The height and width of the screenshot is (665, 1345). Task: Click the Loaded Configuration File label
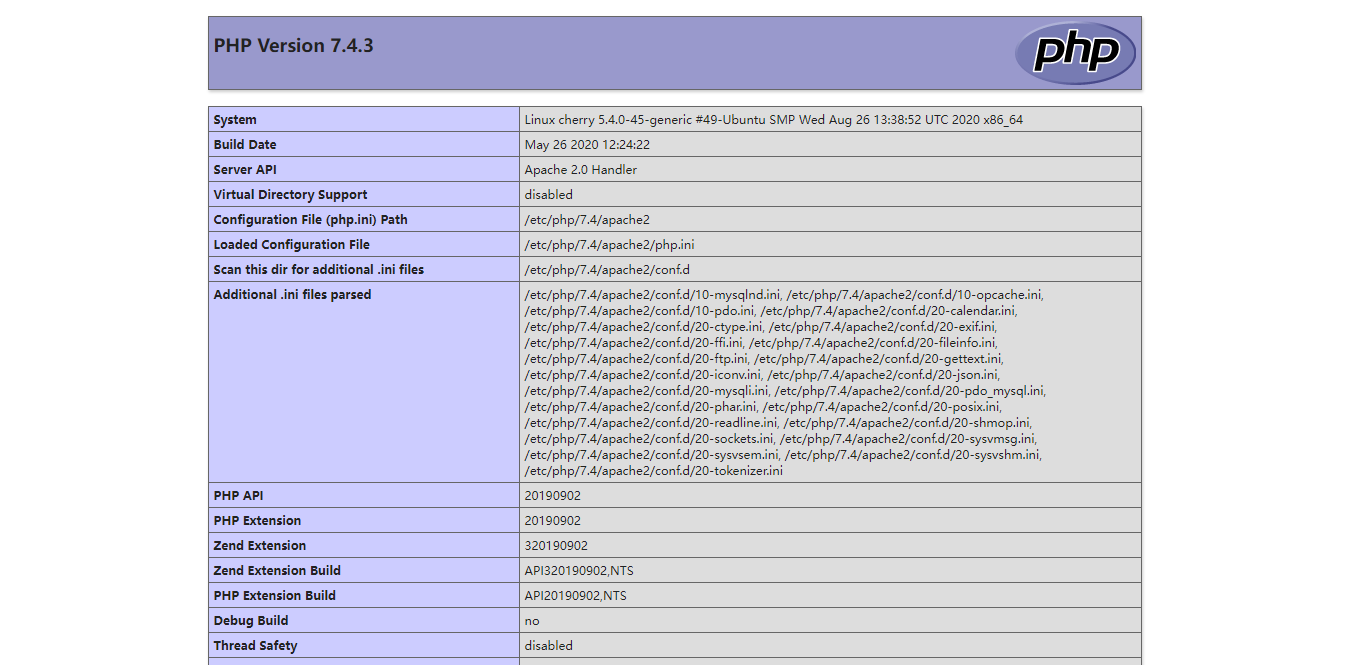[x=292, y=245]
